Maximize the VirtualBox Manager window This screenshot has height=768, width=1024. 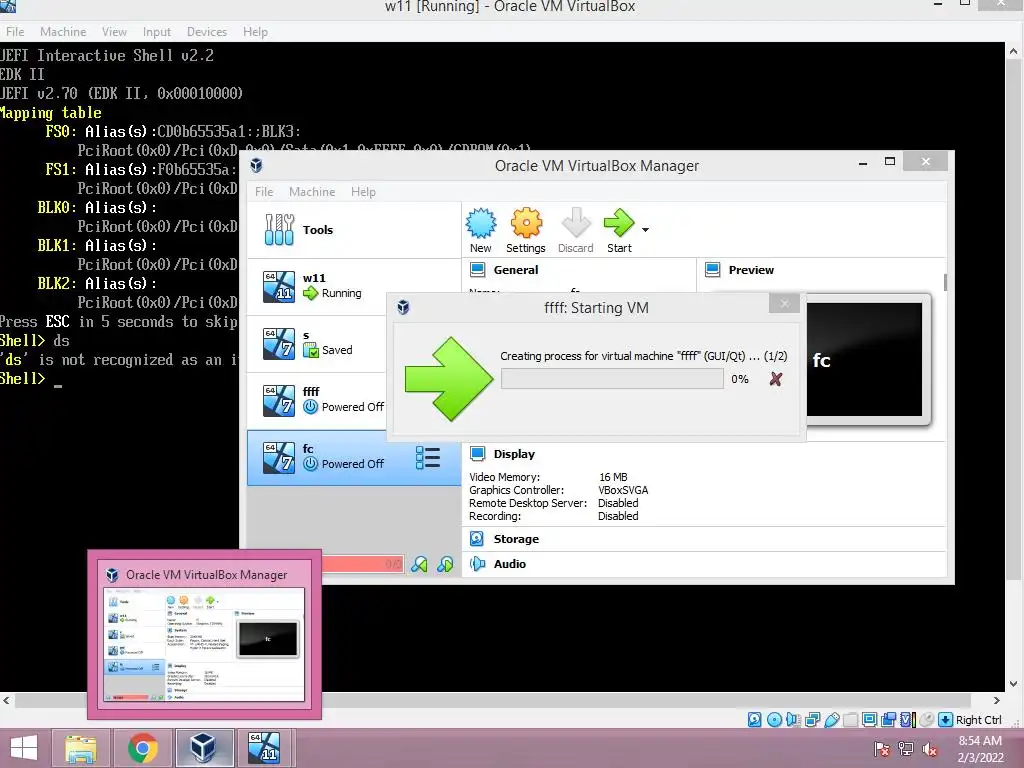889,161
